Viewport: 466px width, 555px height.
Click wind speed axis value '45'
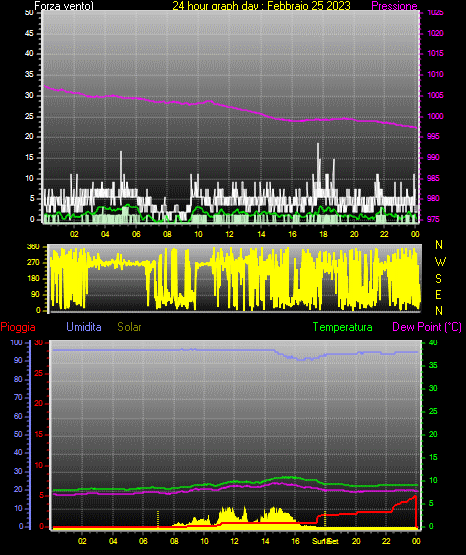(29, 33)
